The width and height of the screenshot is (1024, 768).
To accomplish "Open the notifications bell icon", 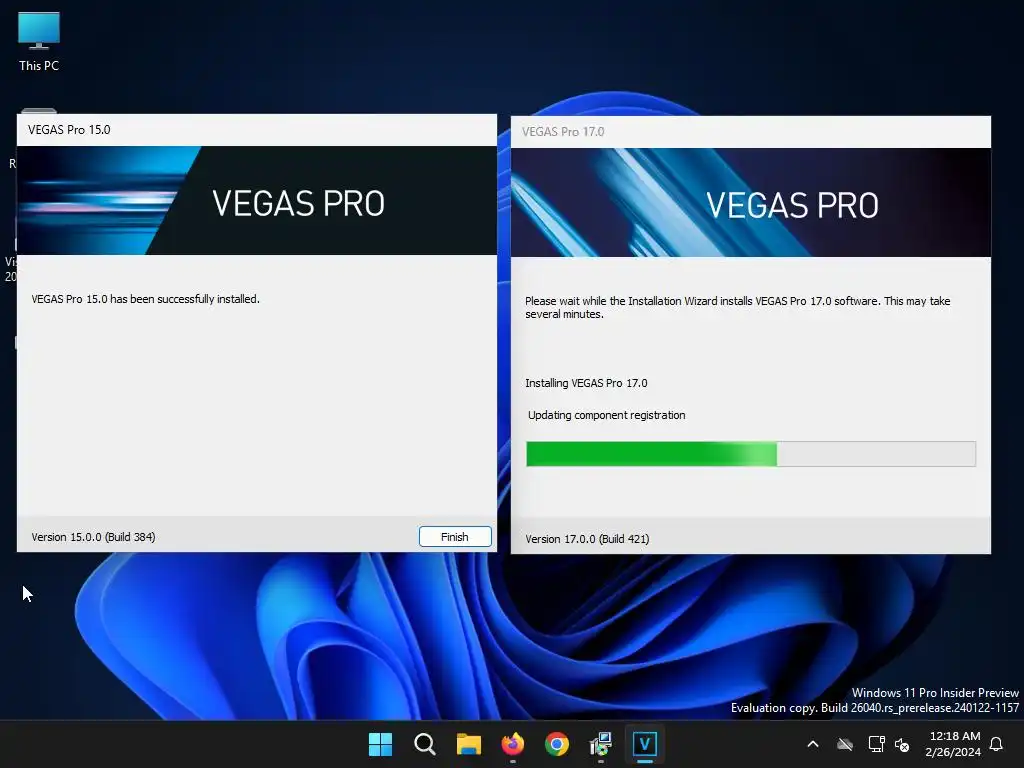I will point(997,744).
